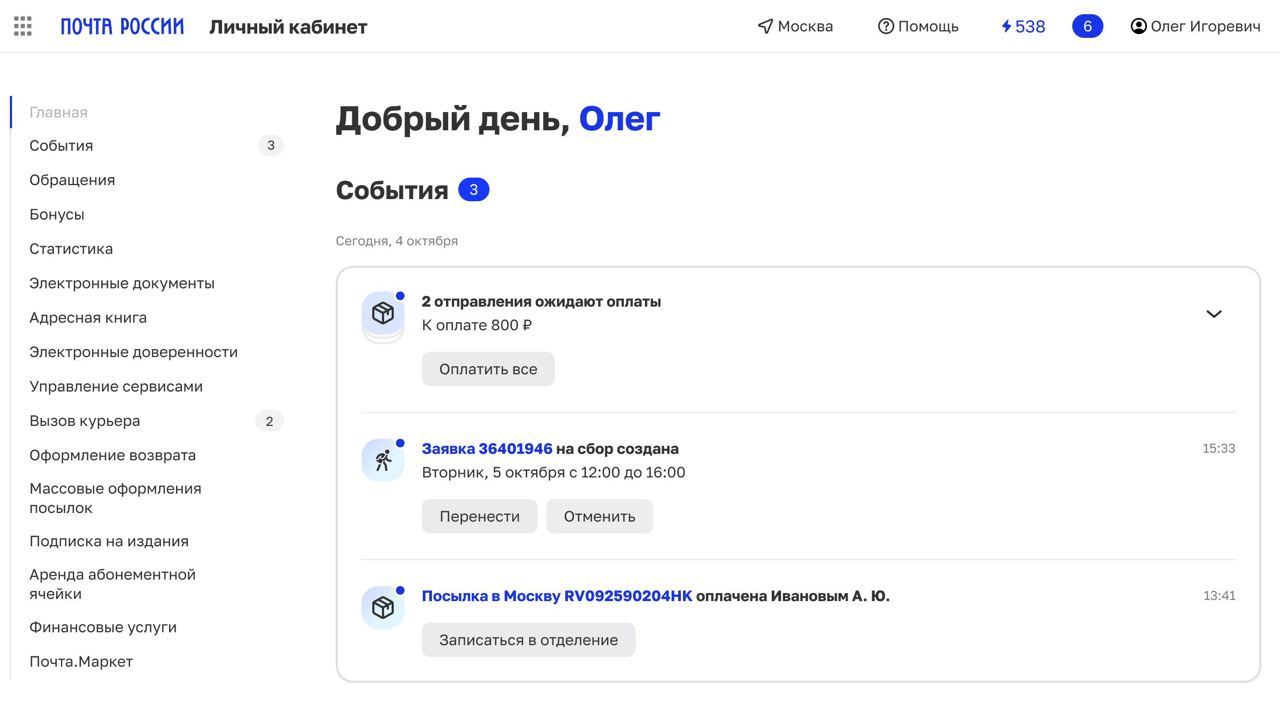Click the parcel icon for Moscow shipment

point(382,607)
